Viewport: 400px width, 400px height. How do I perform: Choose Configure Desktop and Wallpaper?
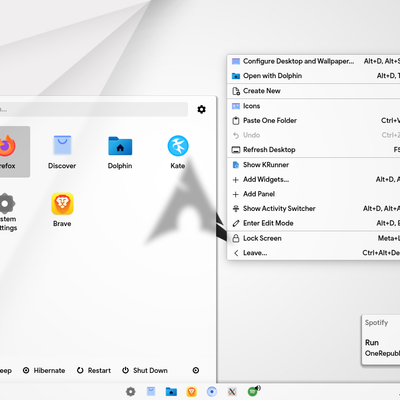pyautogui.click(x=313, y=61)
